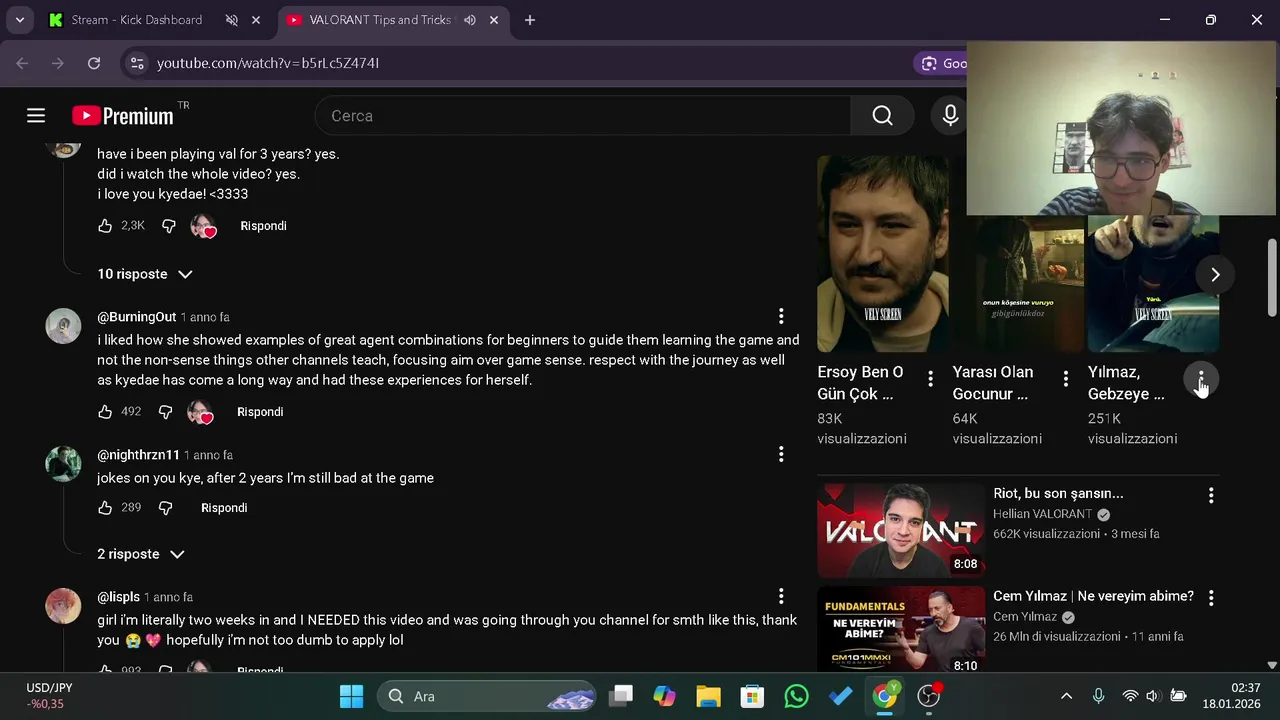
Task: Mute the VALORANT Tips and Tricks tab audio
Action: pyautogui.click(x=470, y=20)
